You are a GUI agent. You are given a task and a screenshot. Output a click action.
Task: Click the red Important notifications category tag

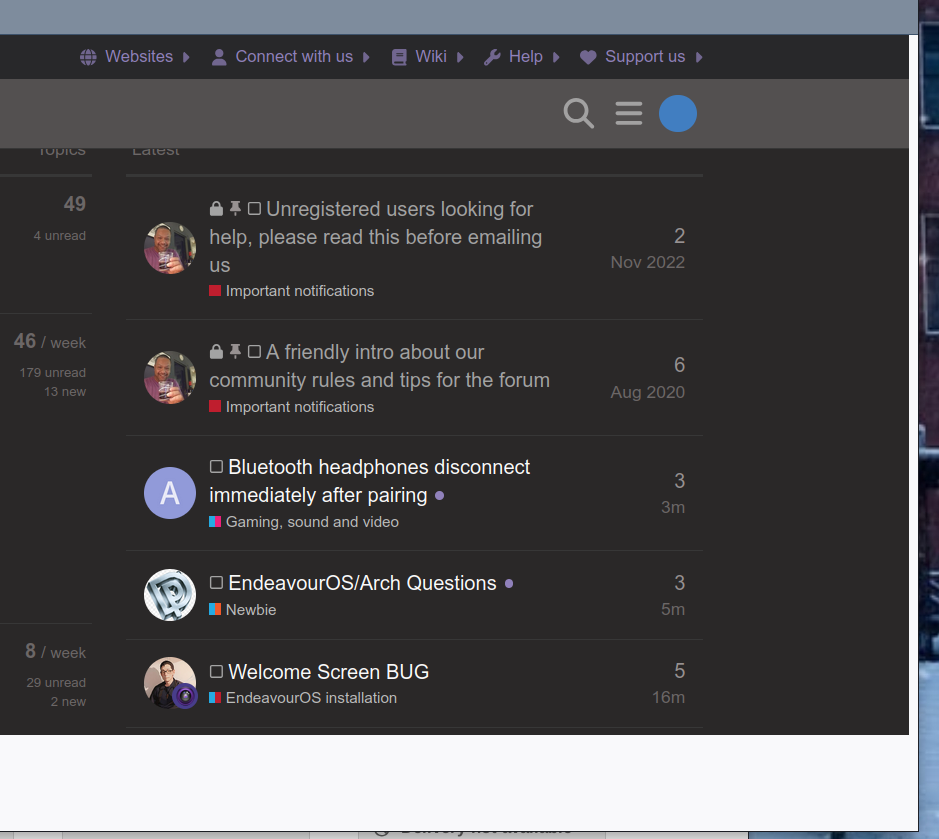click(299, 291)
